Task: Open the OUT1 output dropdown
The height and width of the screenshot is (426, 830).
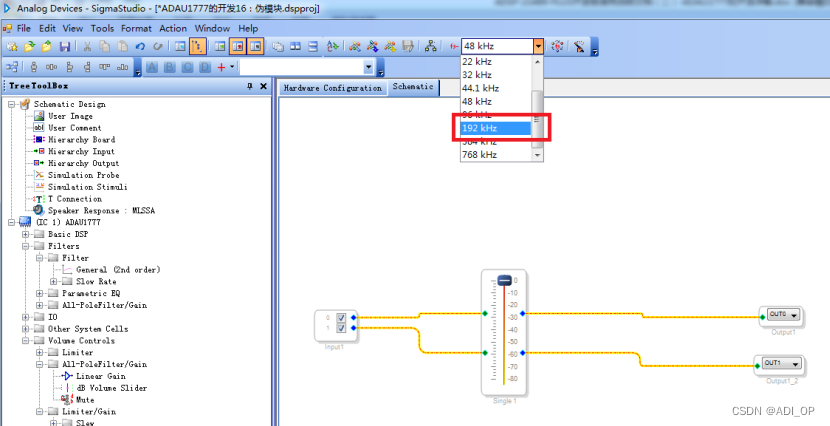Action: pyautogui.click(x=795, y=364)
